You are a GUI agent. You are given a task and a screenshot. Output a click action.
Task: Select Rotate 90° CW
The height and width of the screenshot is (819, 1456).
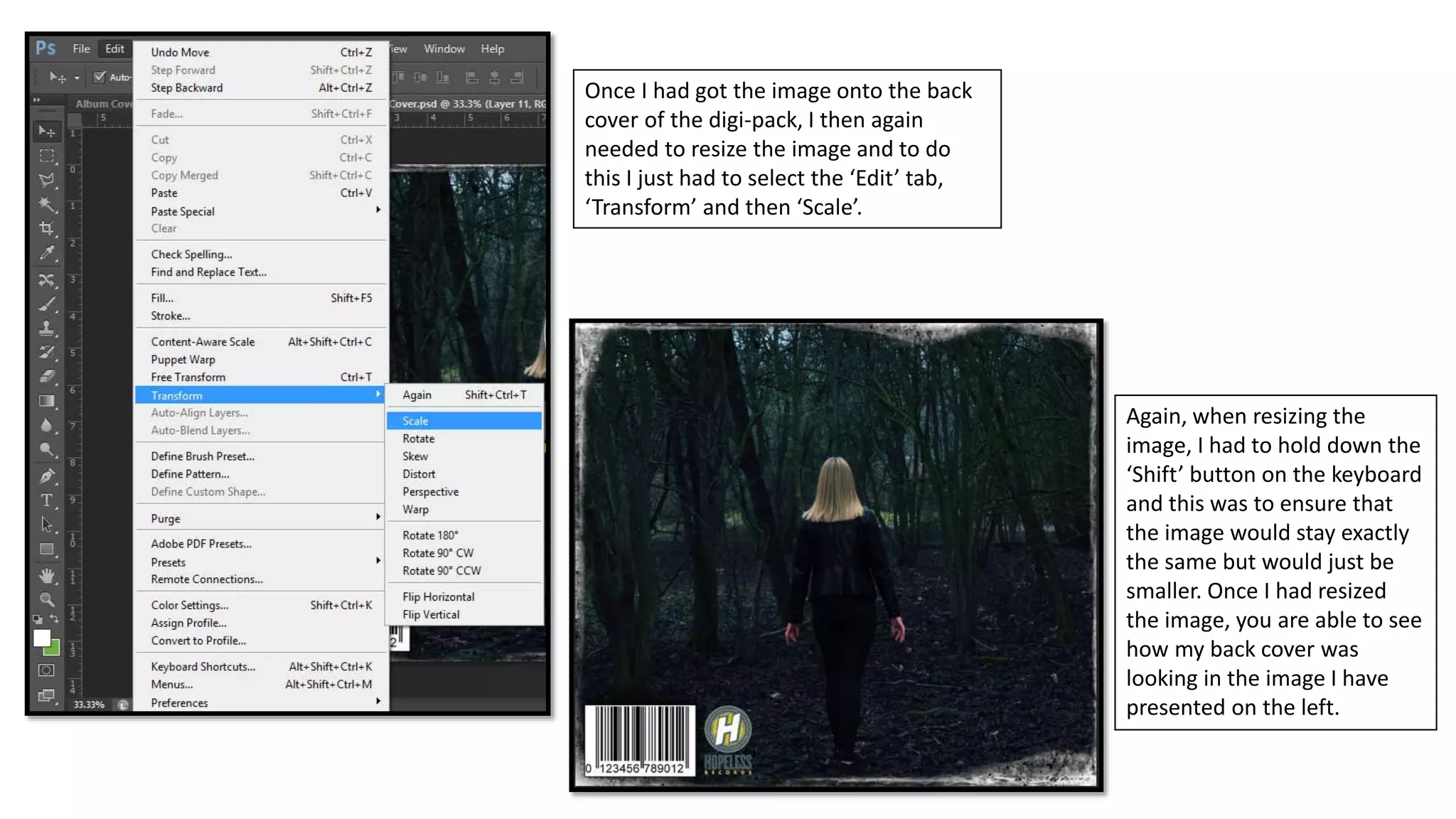[464, 553]
